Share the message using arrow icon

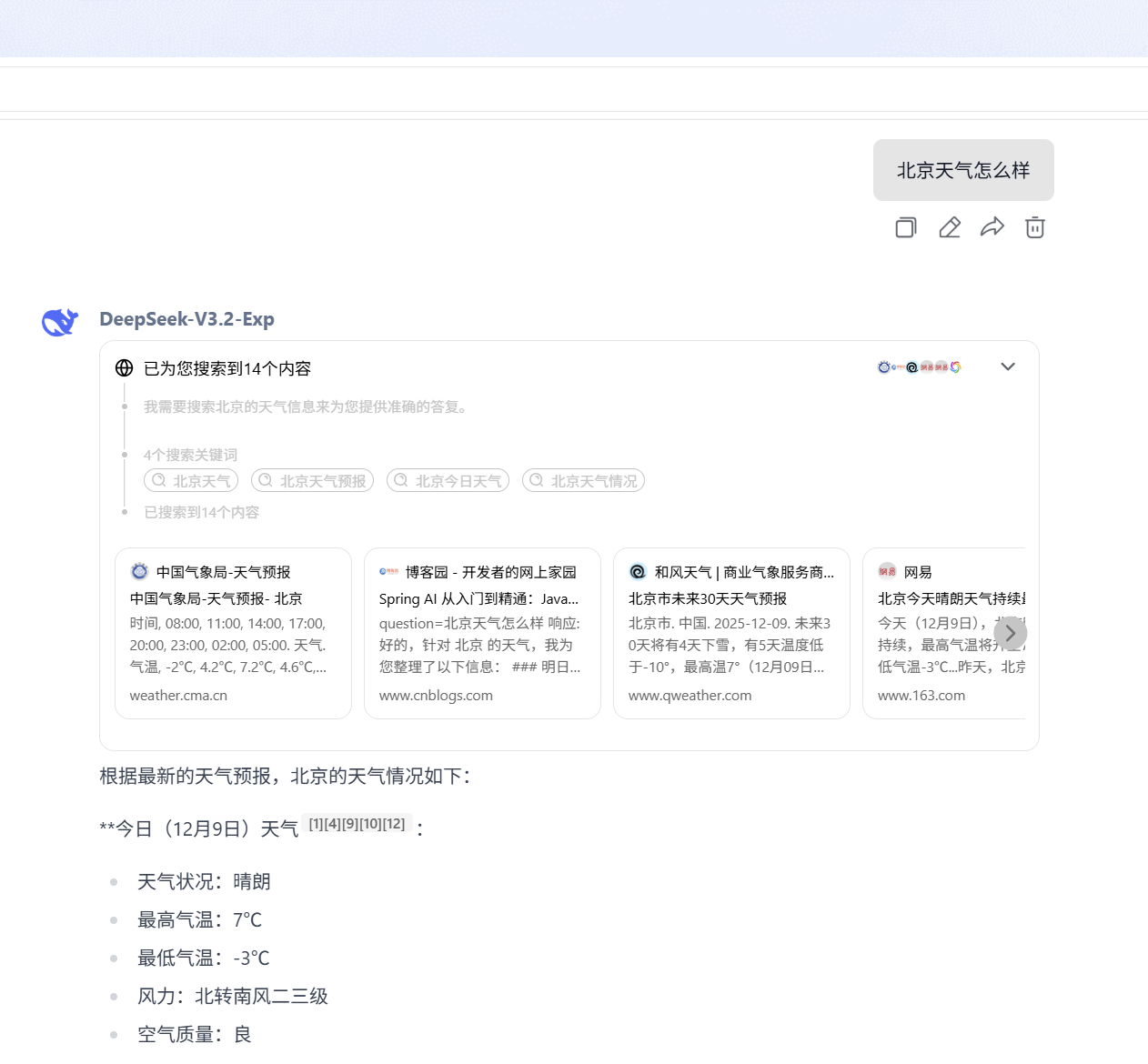pyautogui.click(x=992, y=227)
